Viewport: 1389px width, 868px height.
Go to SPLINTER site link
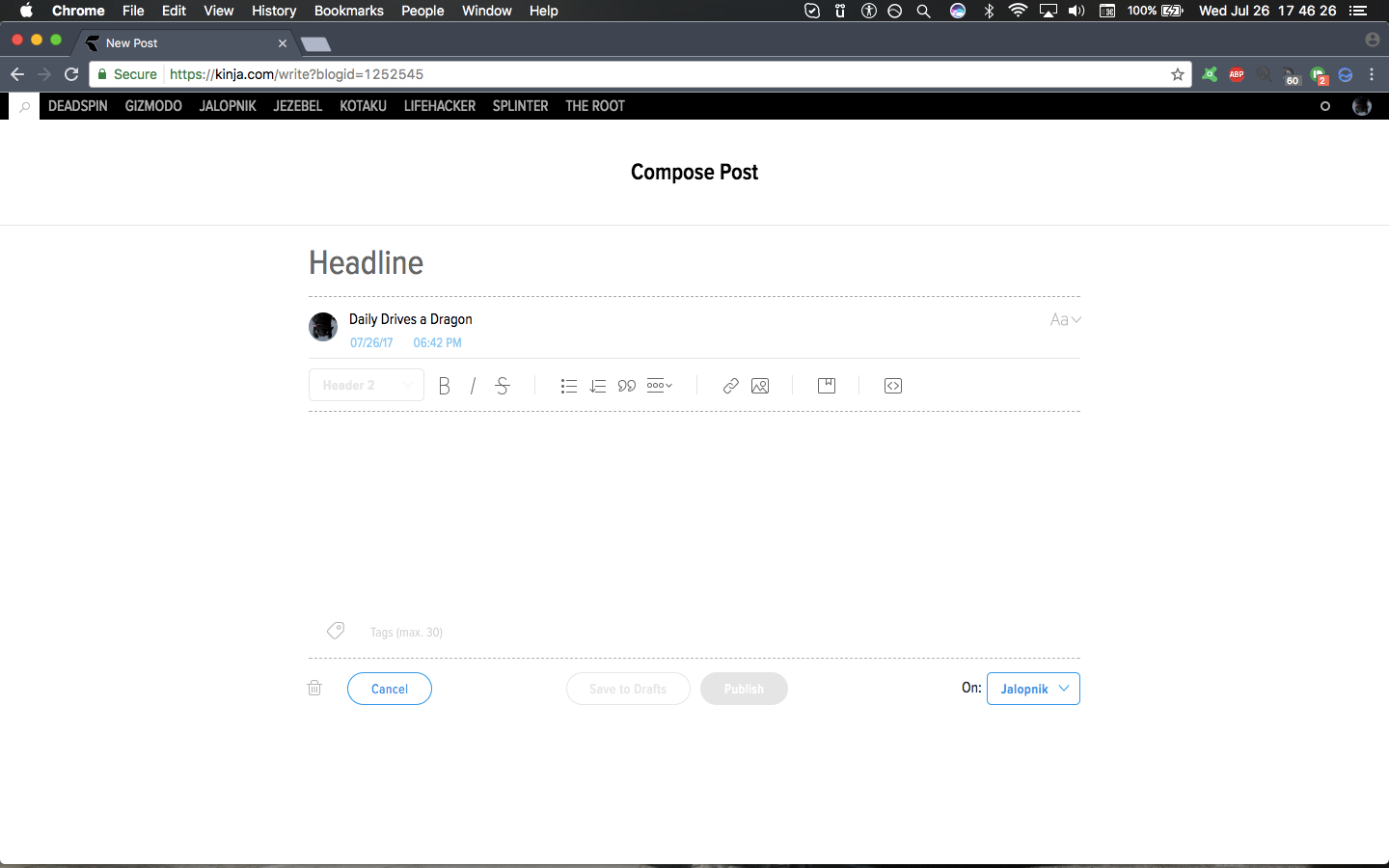[x=520, y=106]
